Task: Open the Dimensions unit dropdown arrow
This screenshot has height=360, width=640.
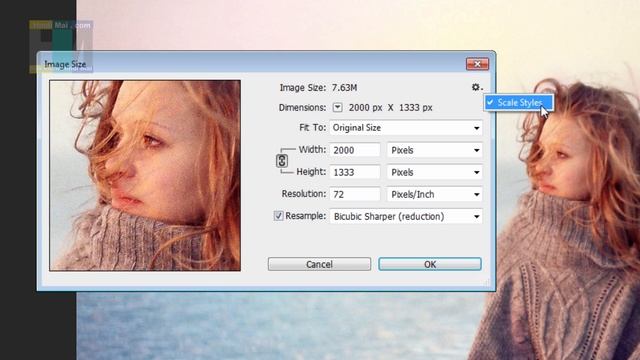Action: point(337,107)
